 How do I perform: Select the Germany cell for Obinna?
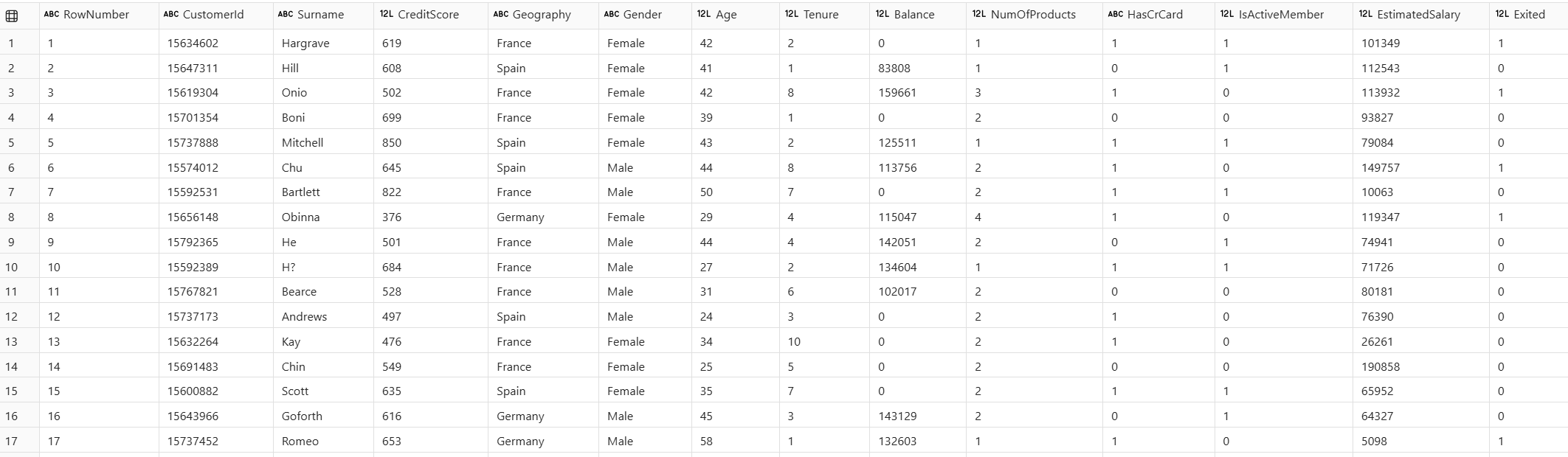(x=522, y=217)
